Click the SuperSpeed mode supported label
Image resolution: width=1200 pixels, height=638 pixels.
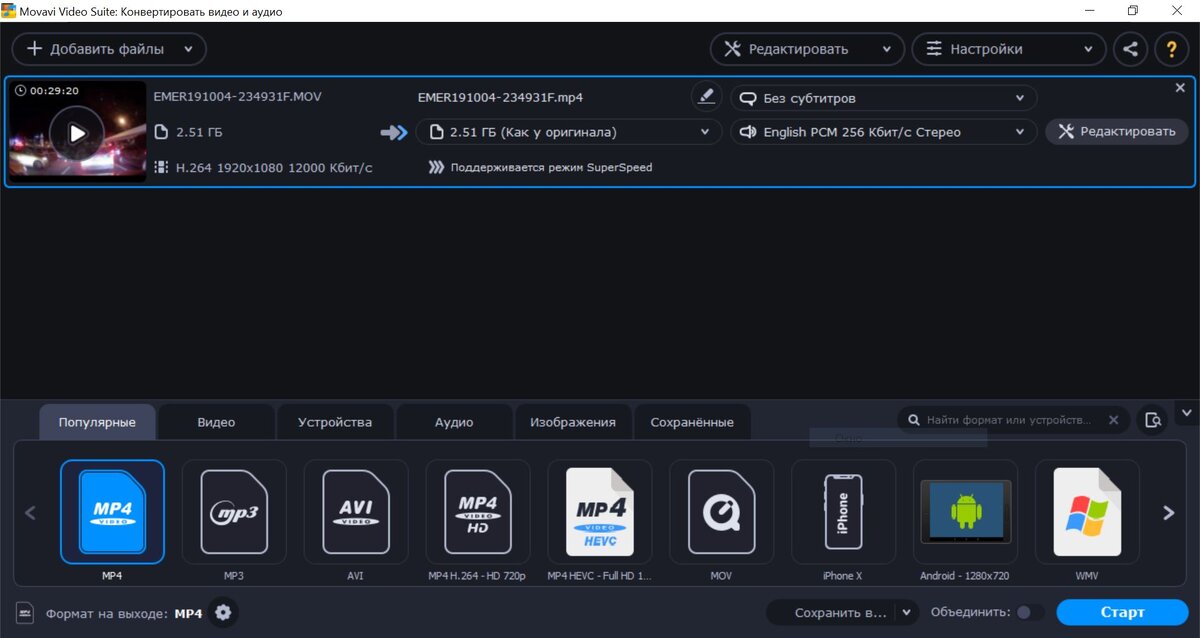pos(551,167)
